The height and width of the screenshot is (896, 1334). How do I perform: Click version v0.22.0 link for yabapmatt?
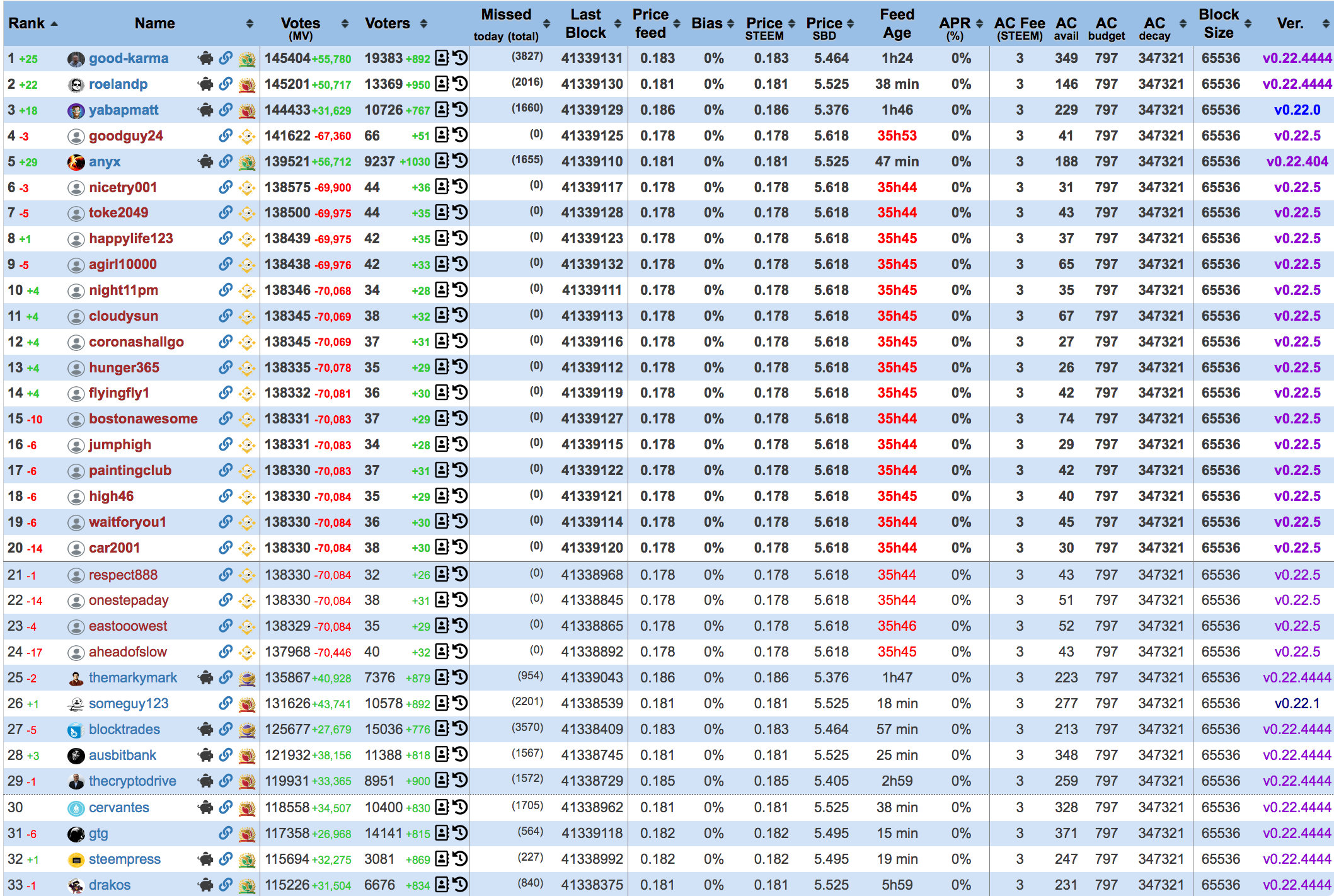point(1297,110)
